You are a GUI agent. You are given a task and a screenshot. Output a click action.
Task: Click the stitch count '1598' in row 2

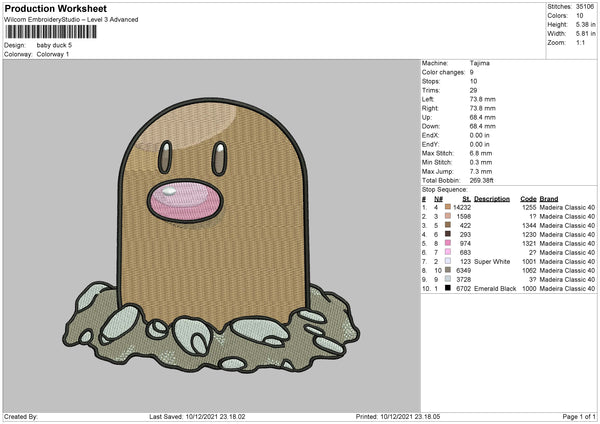pyautogui.click(x=464, y=217)
